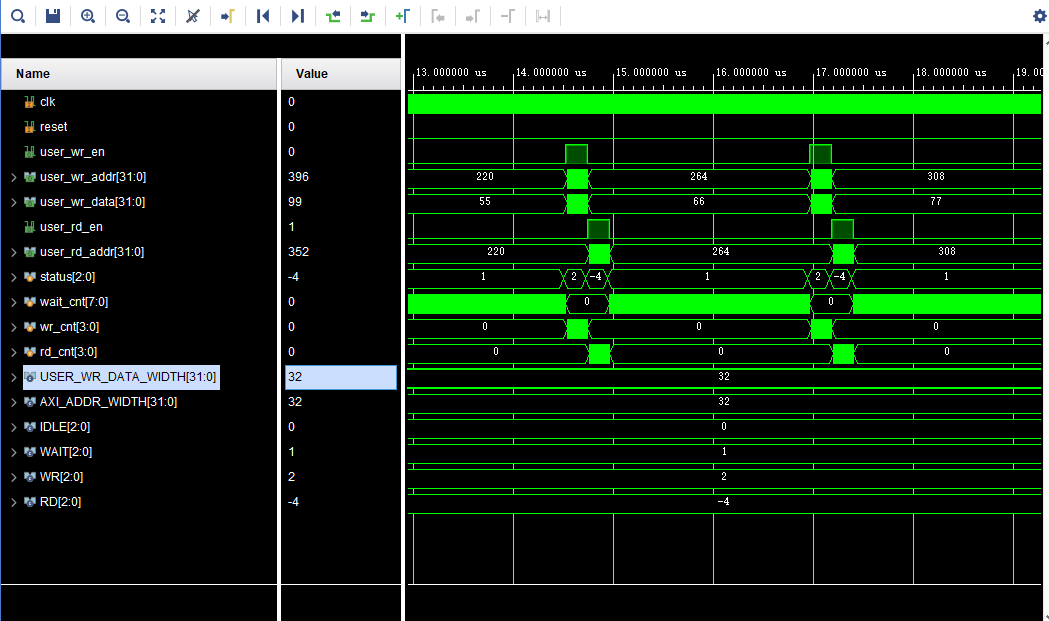Image resolution: width=1049 pixels, height=621 pixels.
Task: Open the waveform settings gear
Action: [x=1040, y=16]
